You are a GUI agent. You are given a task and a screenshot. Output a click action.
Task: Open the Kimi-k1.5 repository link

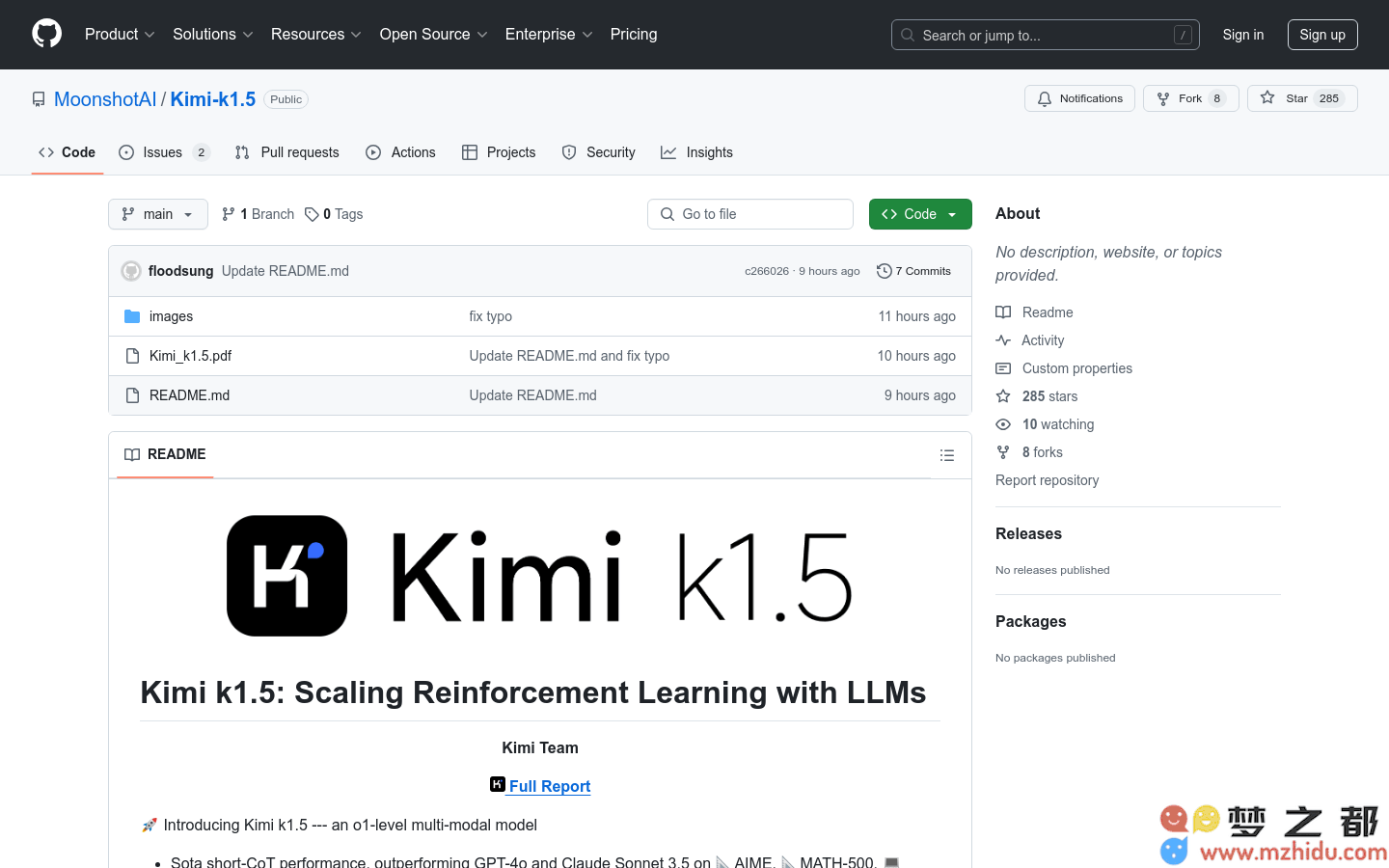click(x=213, y=99)
